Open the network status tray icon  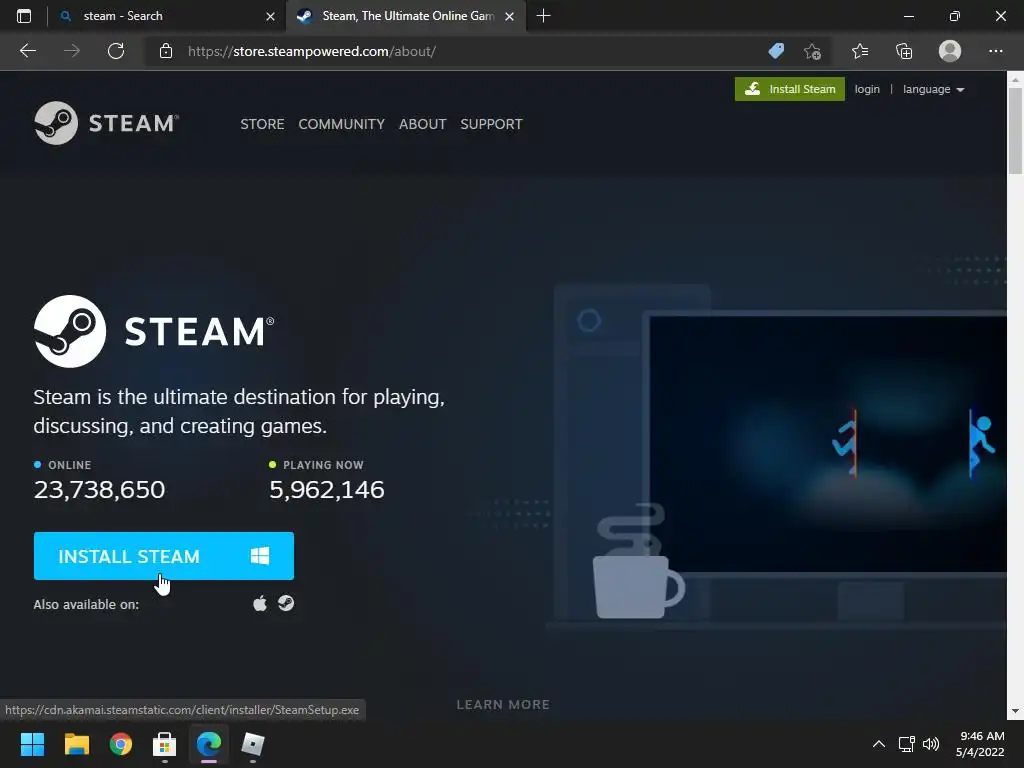[906, 744]
